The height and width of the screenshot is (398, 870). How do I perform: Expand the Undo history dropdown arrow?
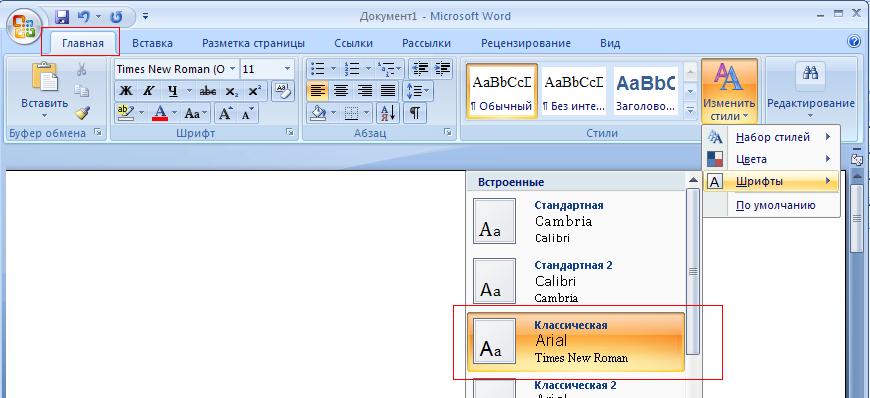pyautogui.click(x=98, y=17)
